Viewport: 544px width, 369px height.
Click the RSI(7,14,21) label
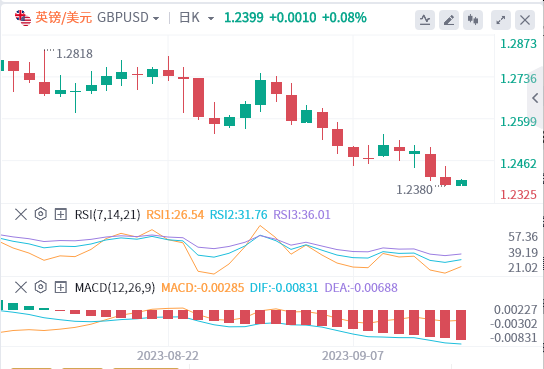tap(108, 215)
